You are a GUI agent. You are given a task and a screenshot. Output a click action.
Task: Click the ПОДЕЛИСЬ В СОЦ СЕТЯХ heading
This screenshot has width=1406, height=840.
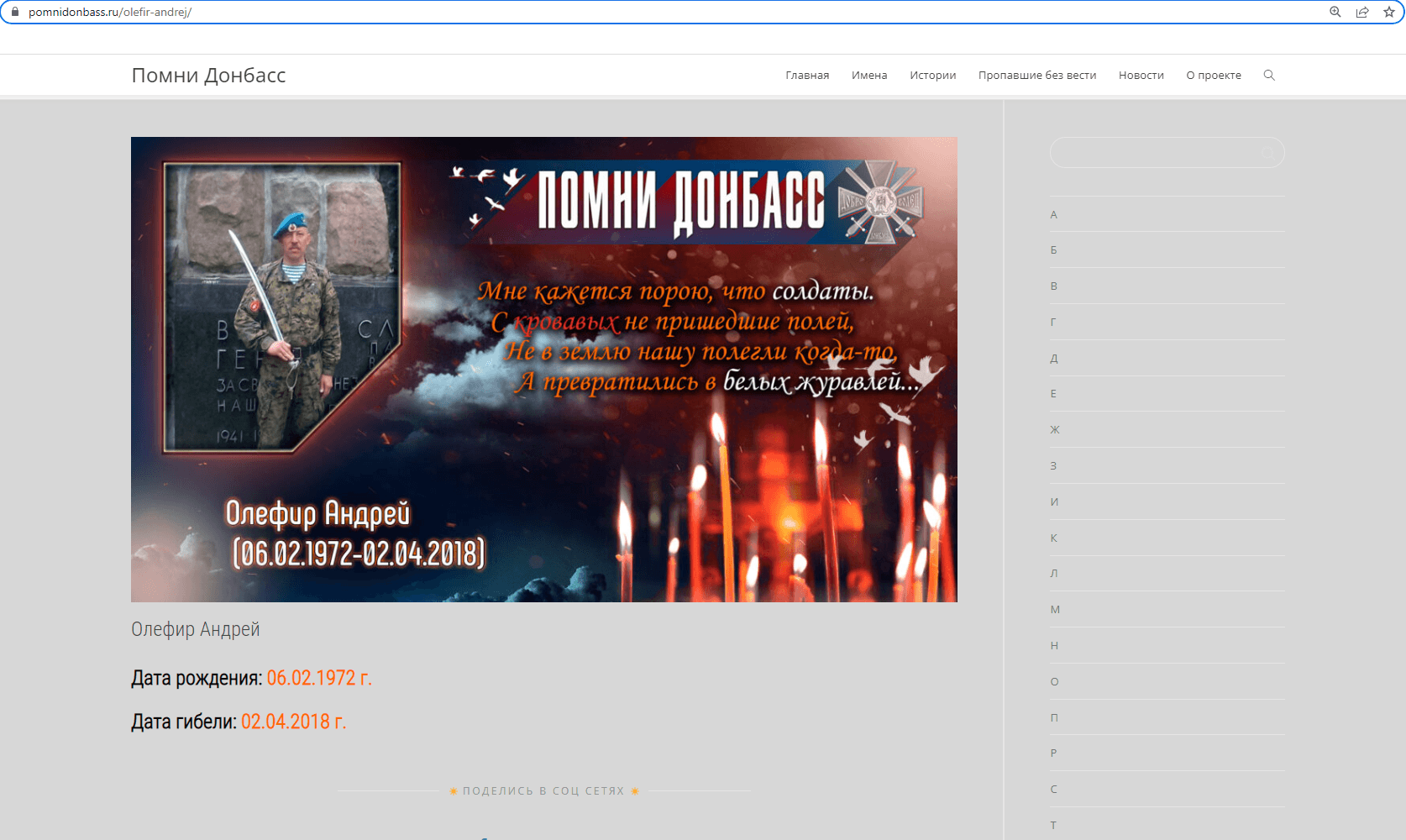click(543, 791)
